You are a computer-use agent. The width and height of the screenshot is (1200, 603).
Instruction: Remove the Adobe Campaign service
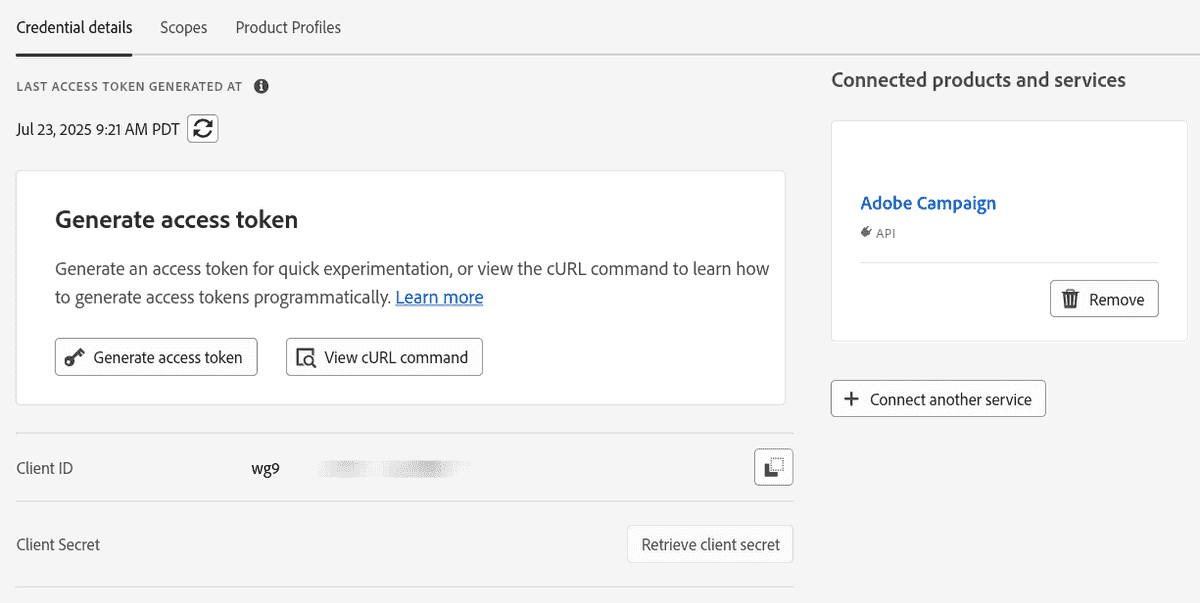click(1104, 299)
